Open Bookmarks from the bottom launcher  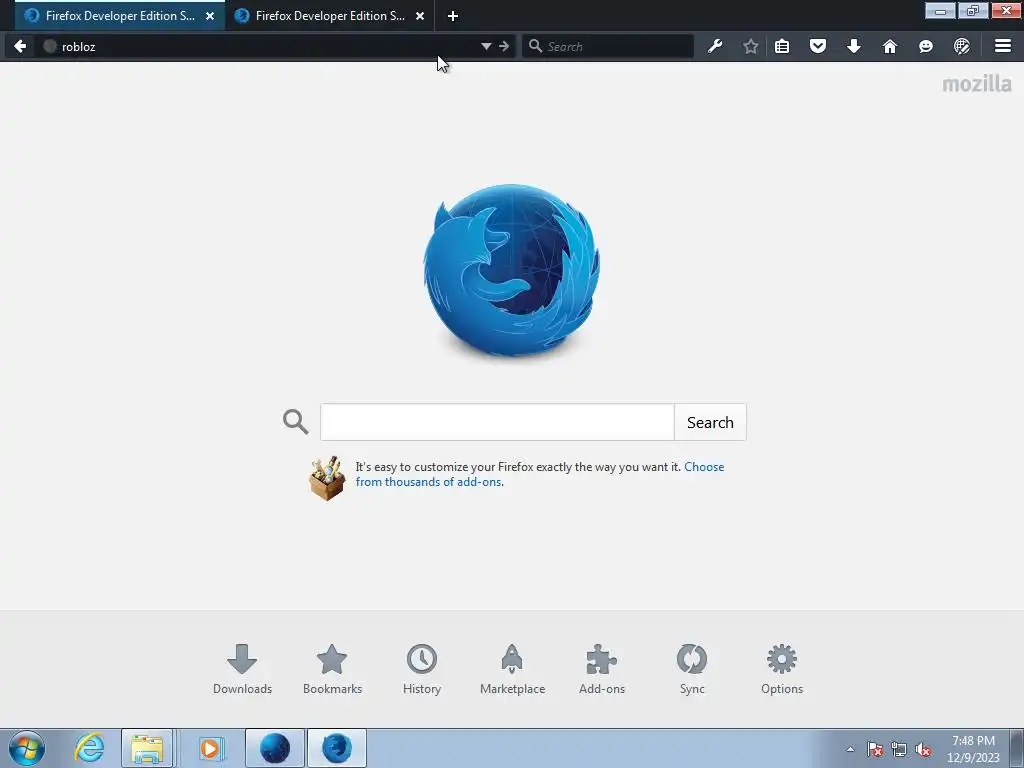(x=332, y=669)
